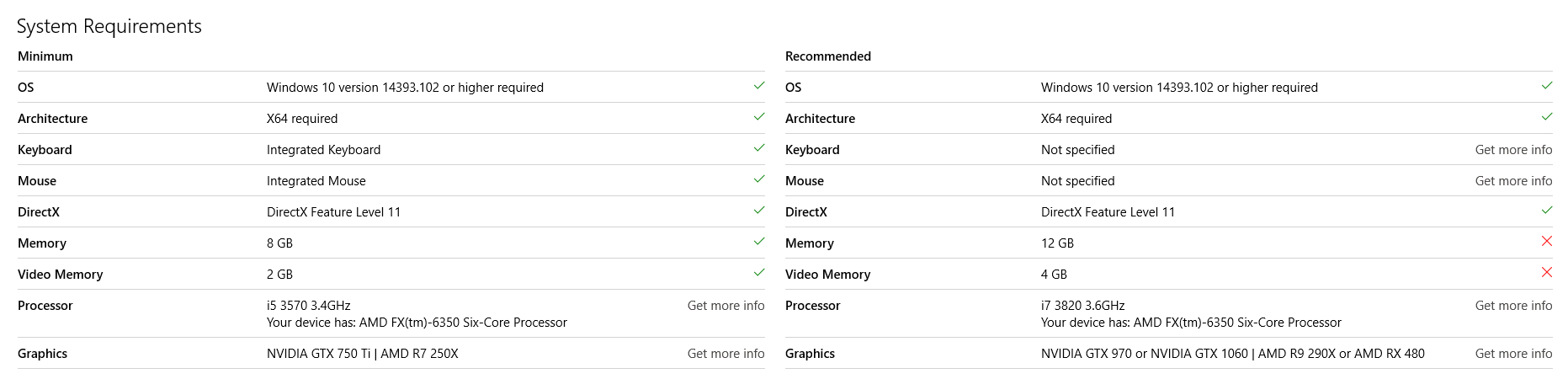Click the System Requirements heading

click(109, 27)
